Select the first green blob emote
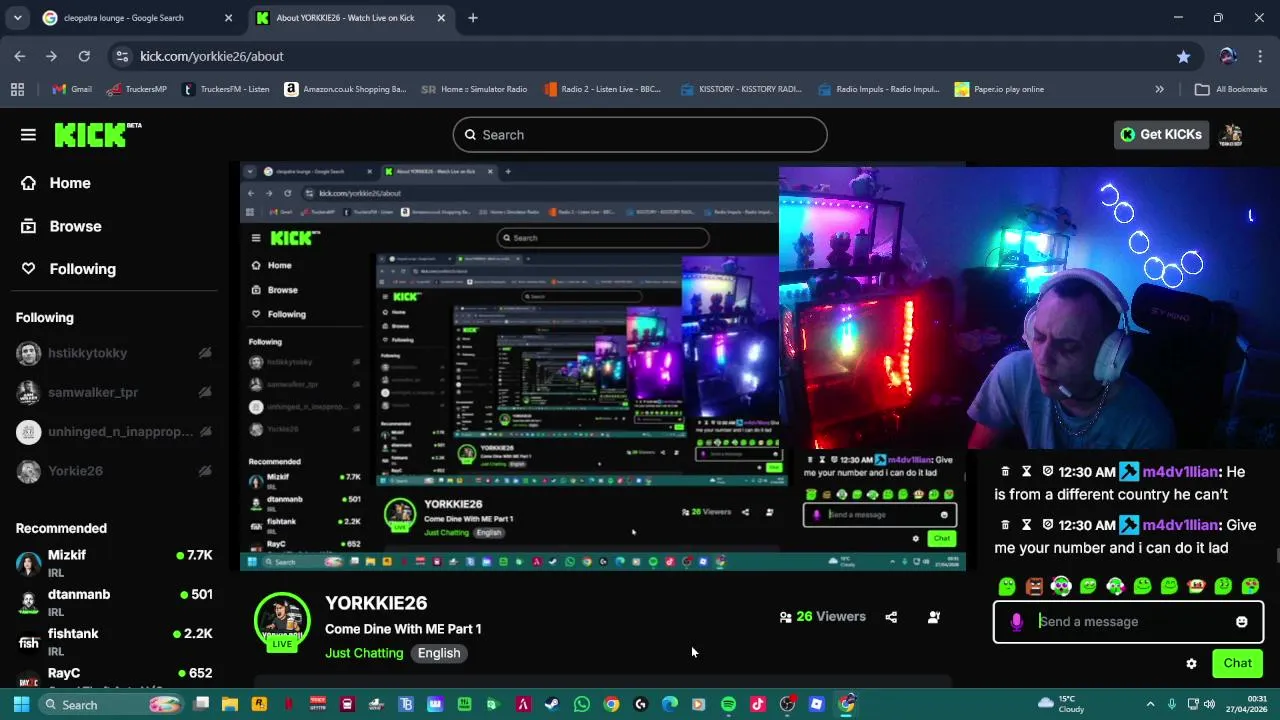 [1007, 586]
